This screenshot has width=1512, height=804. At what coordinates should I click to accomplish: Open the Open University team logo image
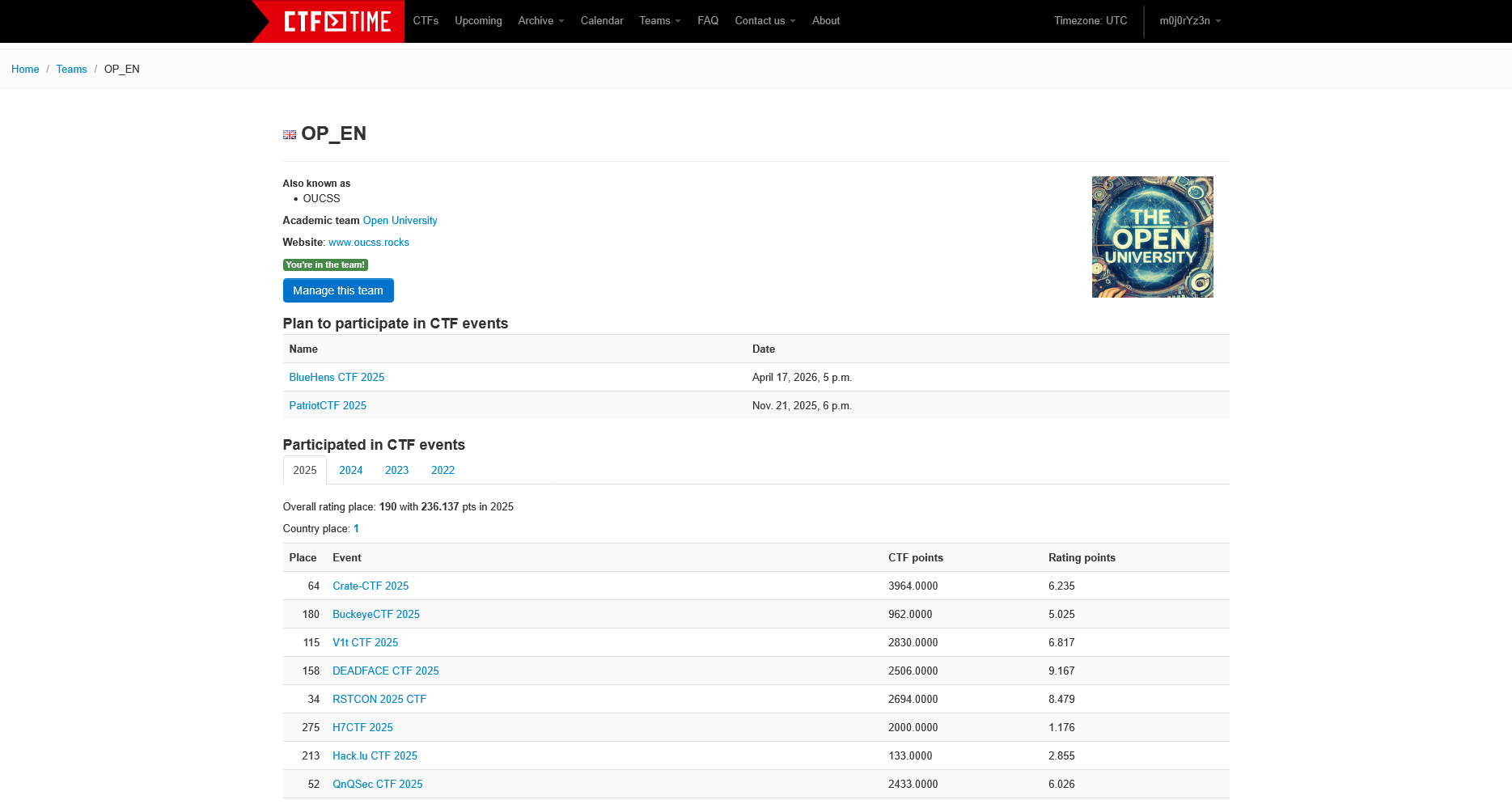click(x=1151, y=237)
